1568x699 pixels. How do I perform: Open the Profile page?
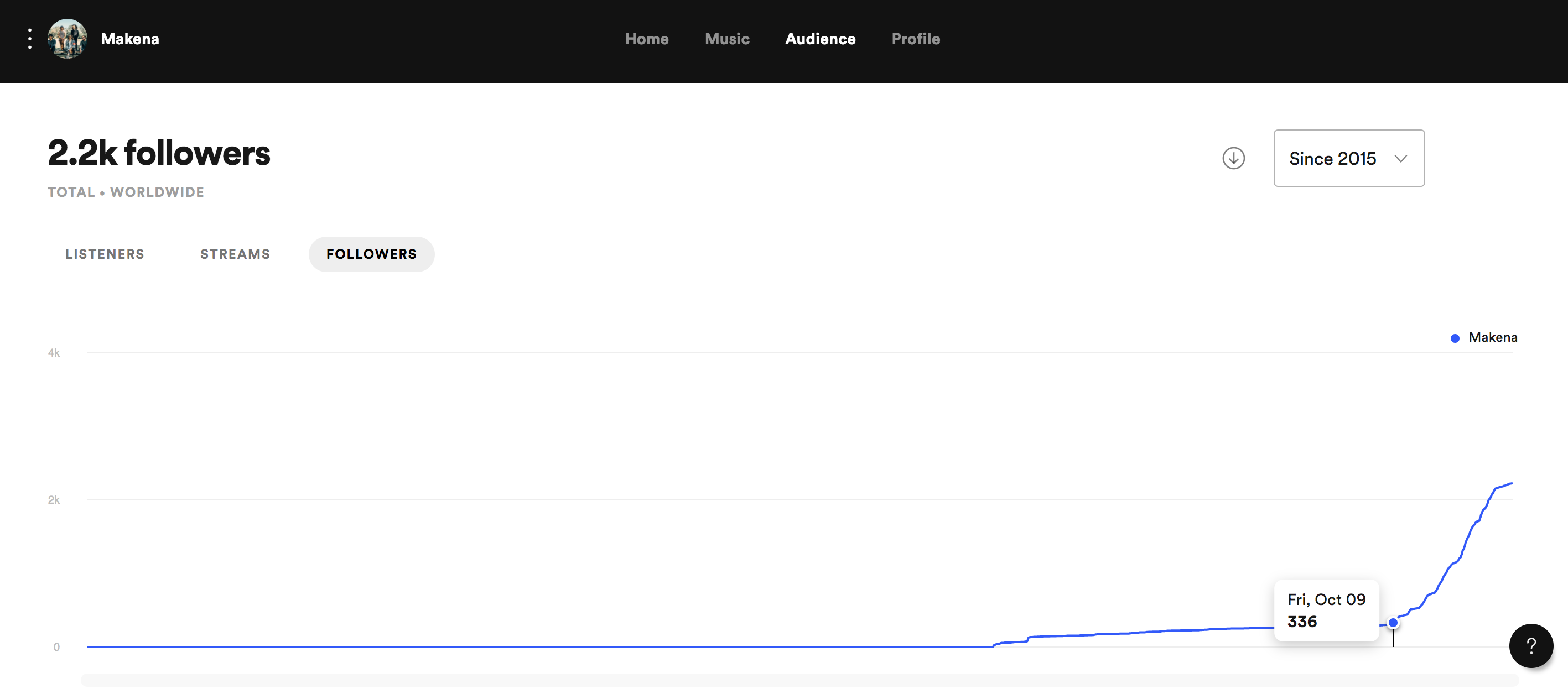[x=916, y=39]
